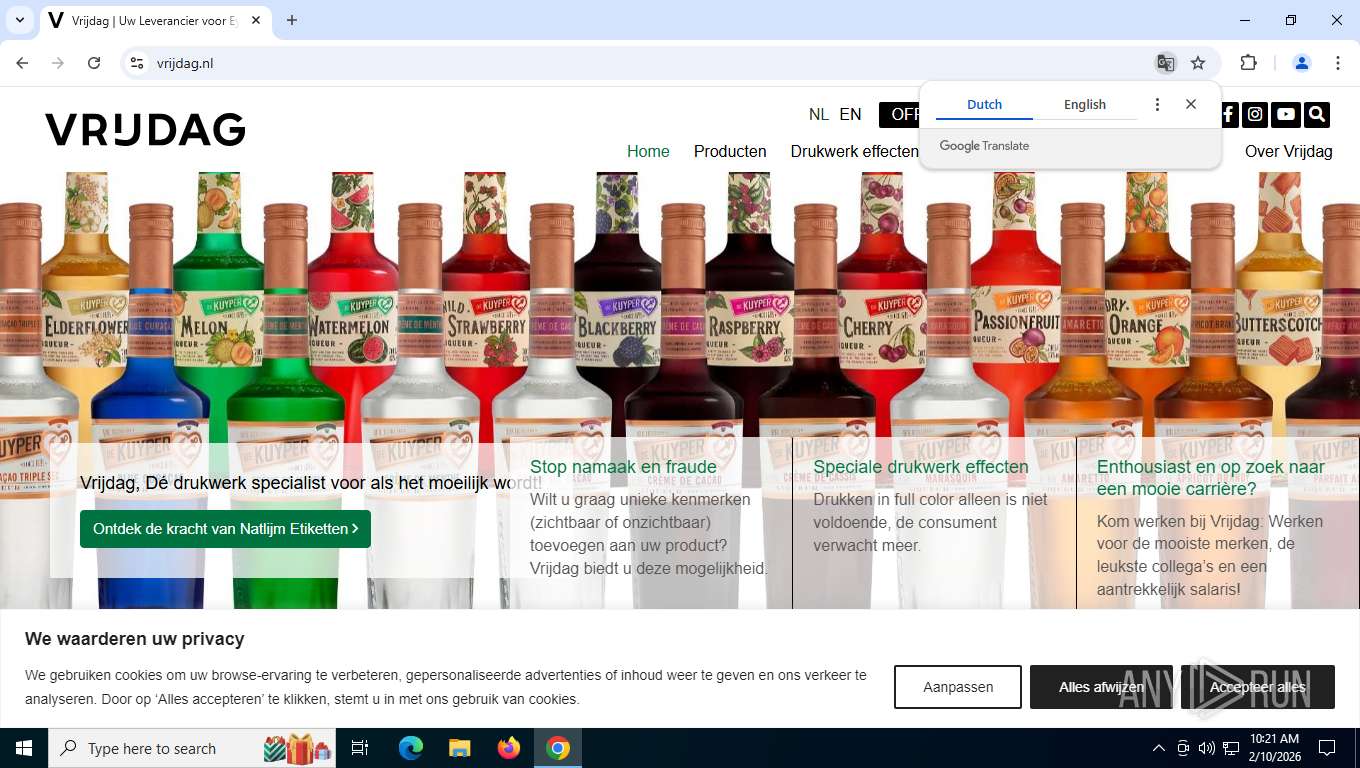
Task: Open Vrijdag's YouTube icon
Action: pos(1286,114)
